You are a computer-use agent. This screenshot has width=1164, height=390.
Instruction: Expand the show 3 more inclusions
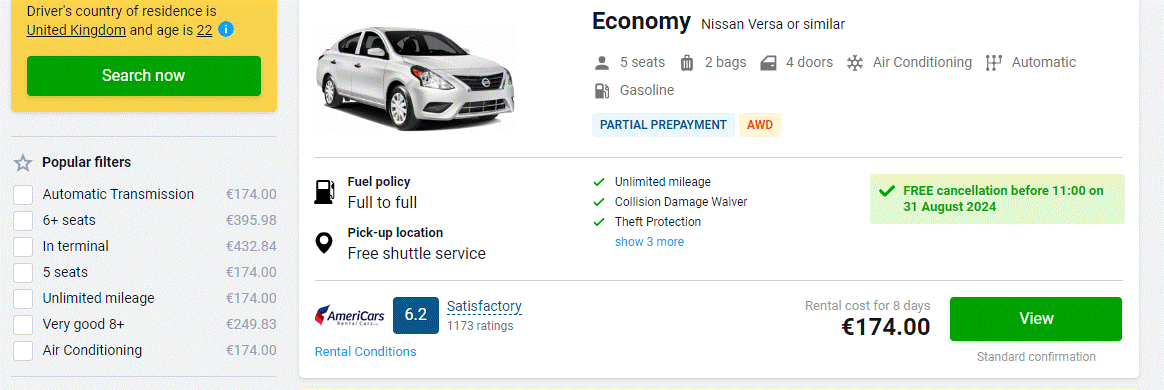(649, 242)
